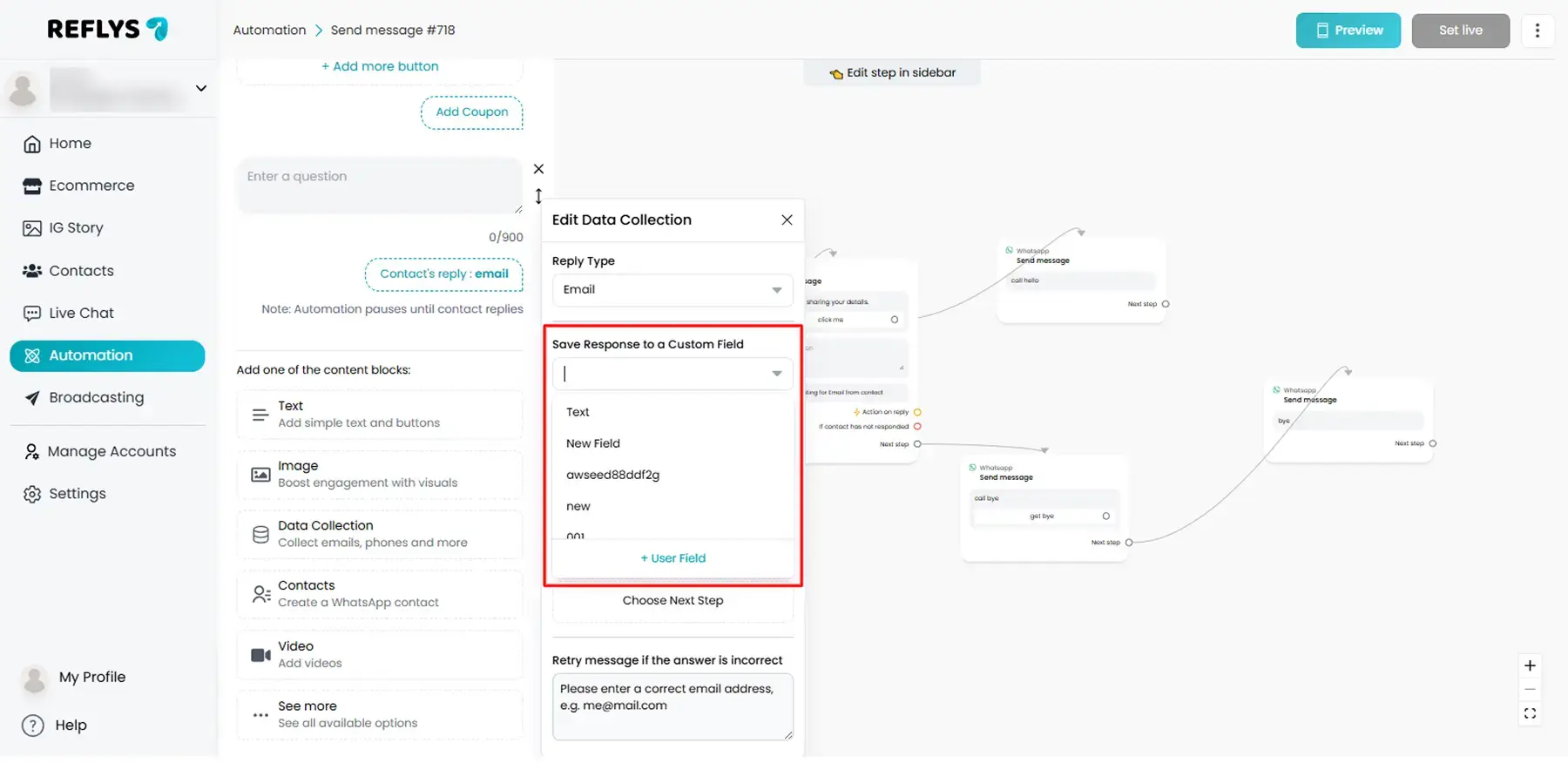Viewport: 1568px width, 763px height.
Task: Close the Edit Data Collection panel
Action: point(787,220)
